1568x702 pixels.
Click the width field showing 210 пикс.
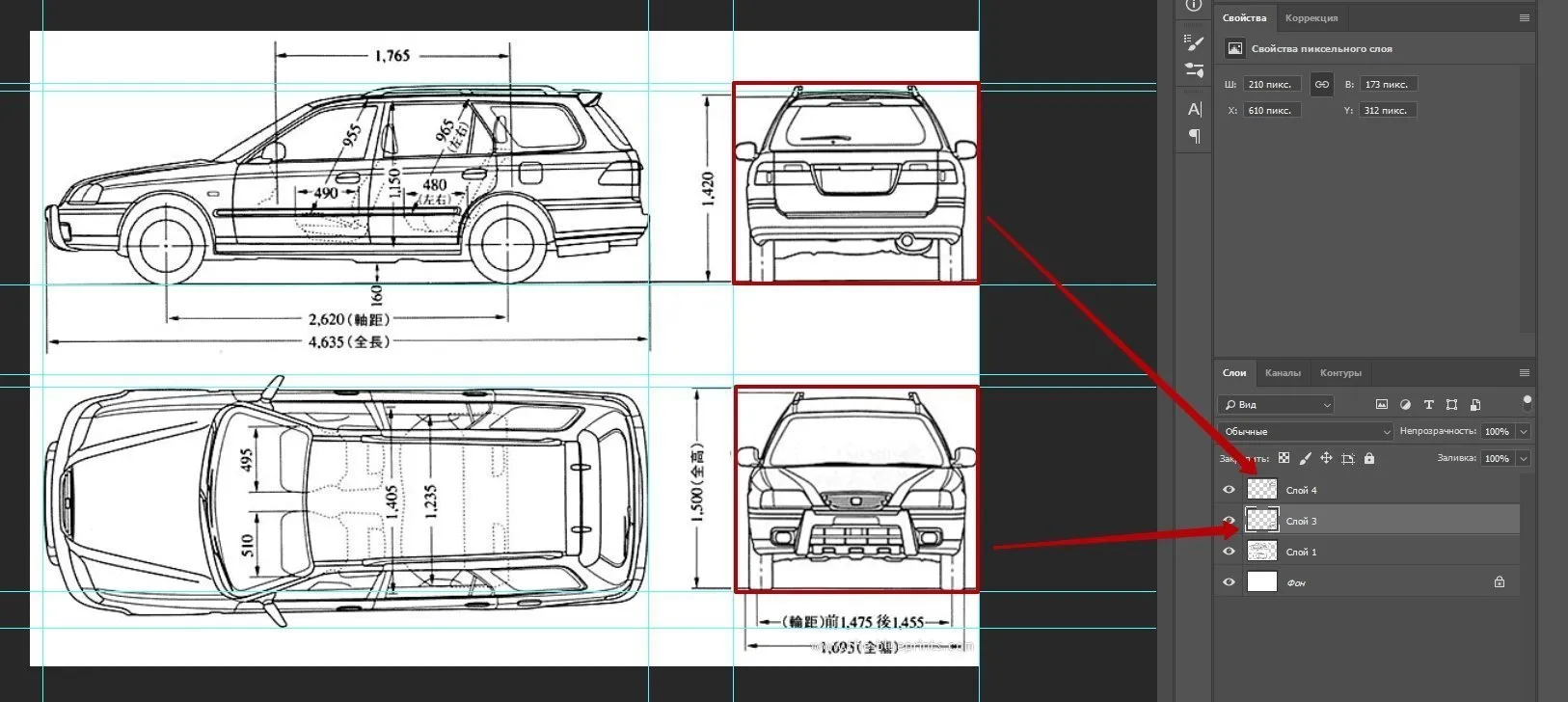1271,85
